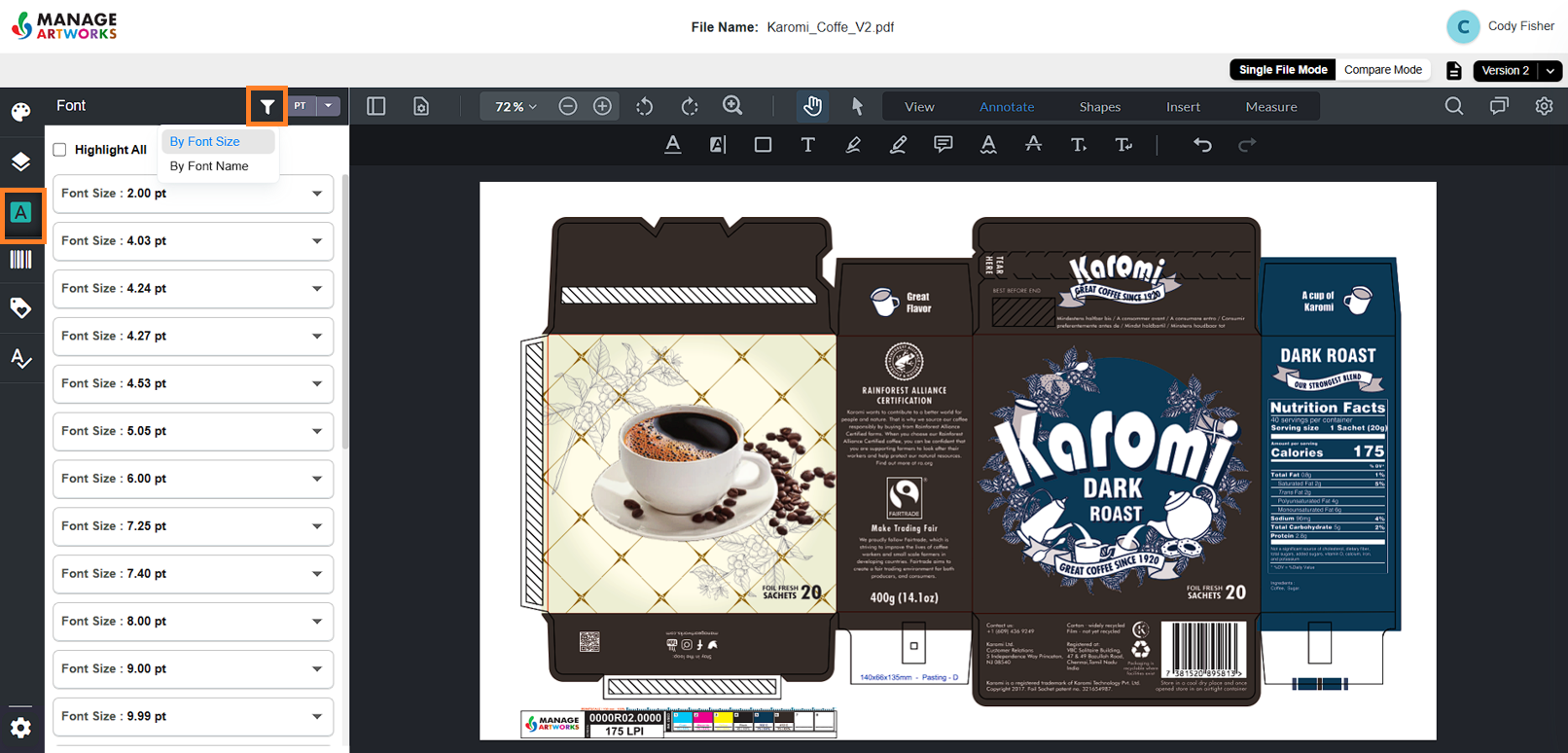This screenshot has height=753, width=1568.
Task: Select the free text T tool
Action: (807, 145)
